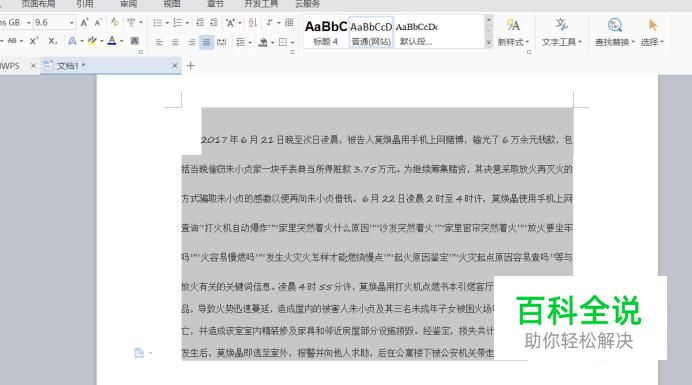692x385 pixels.
Task: Click the strikethrough AB icon
Action: click(x=12, y=41)
